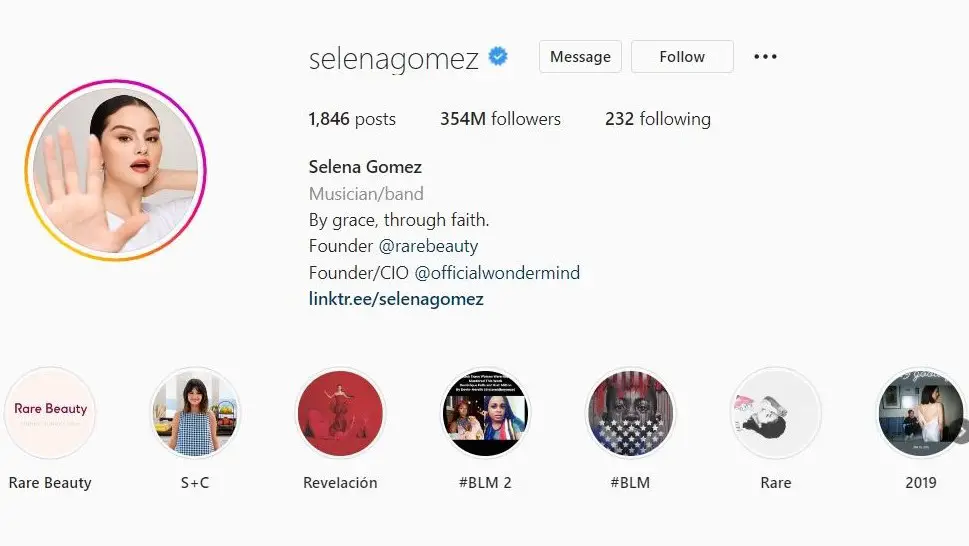969x546 pixels.
Task: Click the blue verified badge icon
Action: coord(498,57)
